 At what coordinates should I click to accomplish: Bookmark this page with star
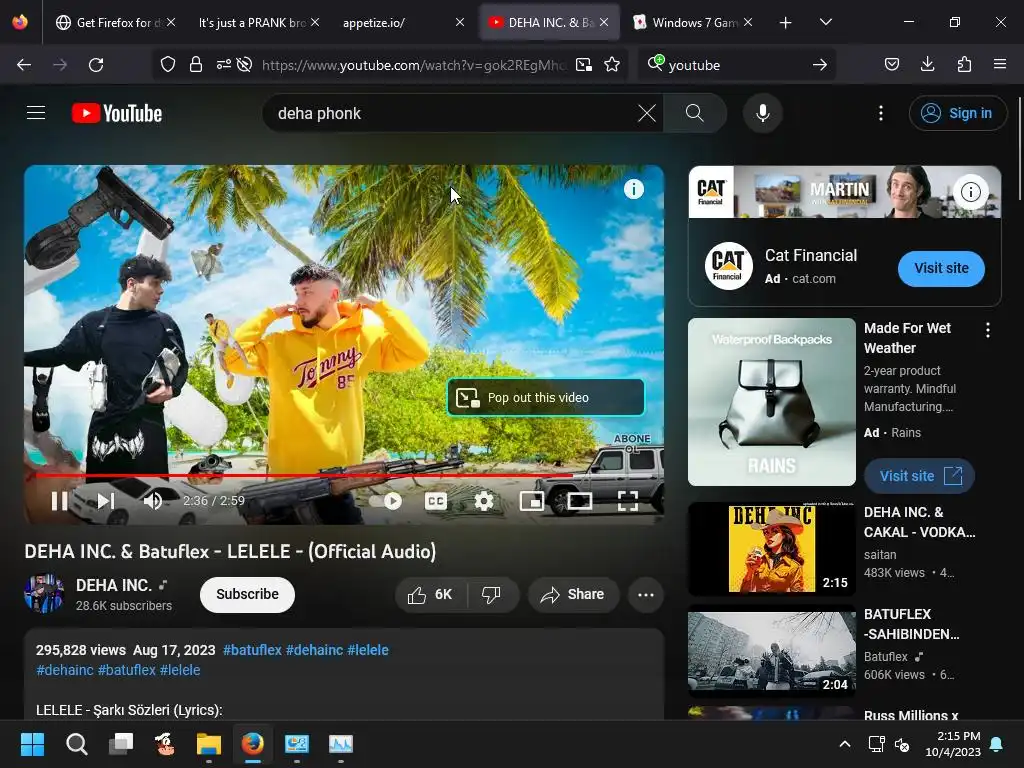pyautogui.click(x=612, y=65)
